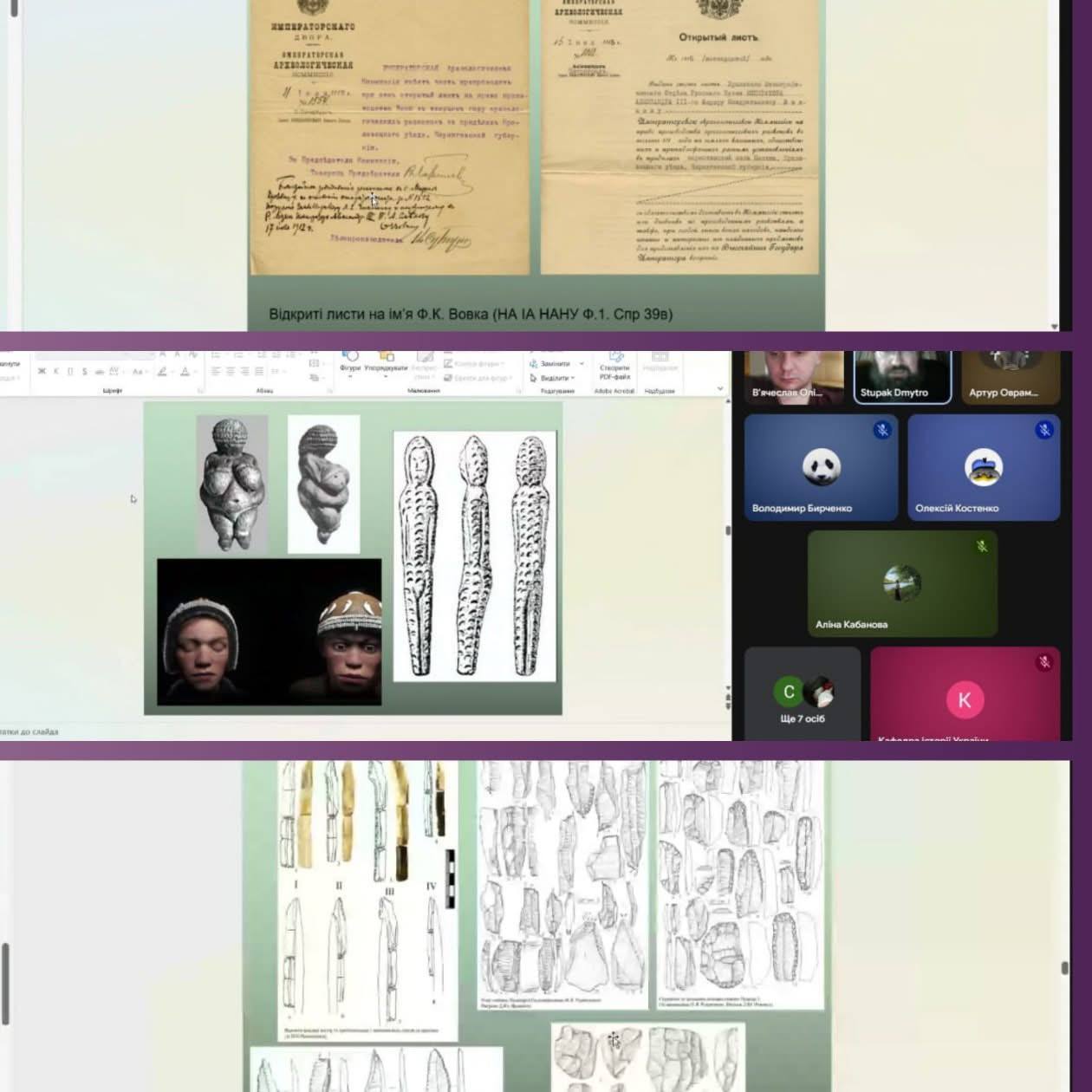This screenshot has width=1092, height=1092.
Task: Click the Замінити replace button
Action: pyautogui.click(x=555, y=364)
